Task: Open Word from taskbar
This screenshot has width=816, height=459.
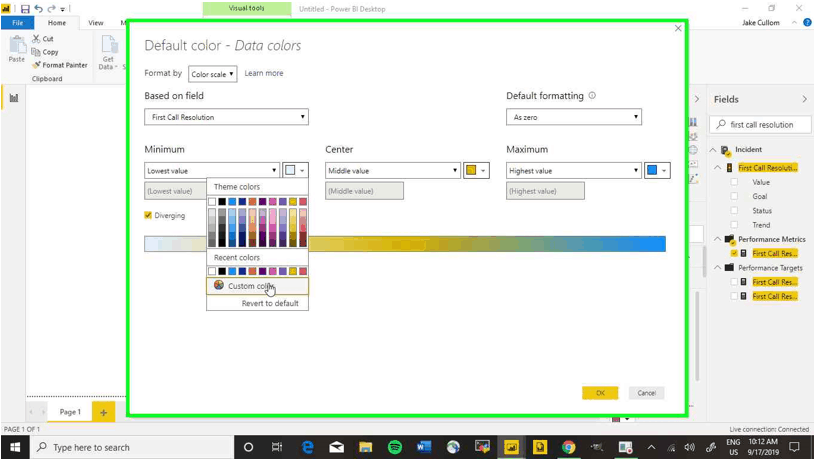Action: point(424,447)
